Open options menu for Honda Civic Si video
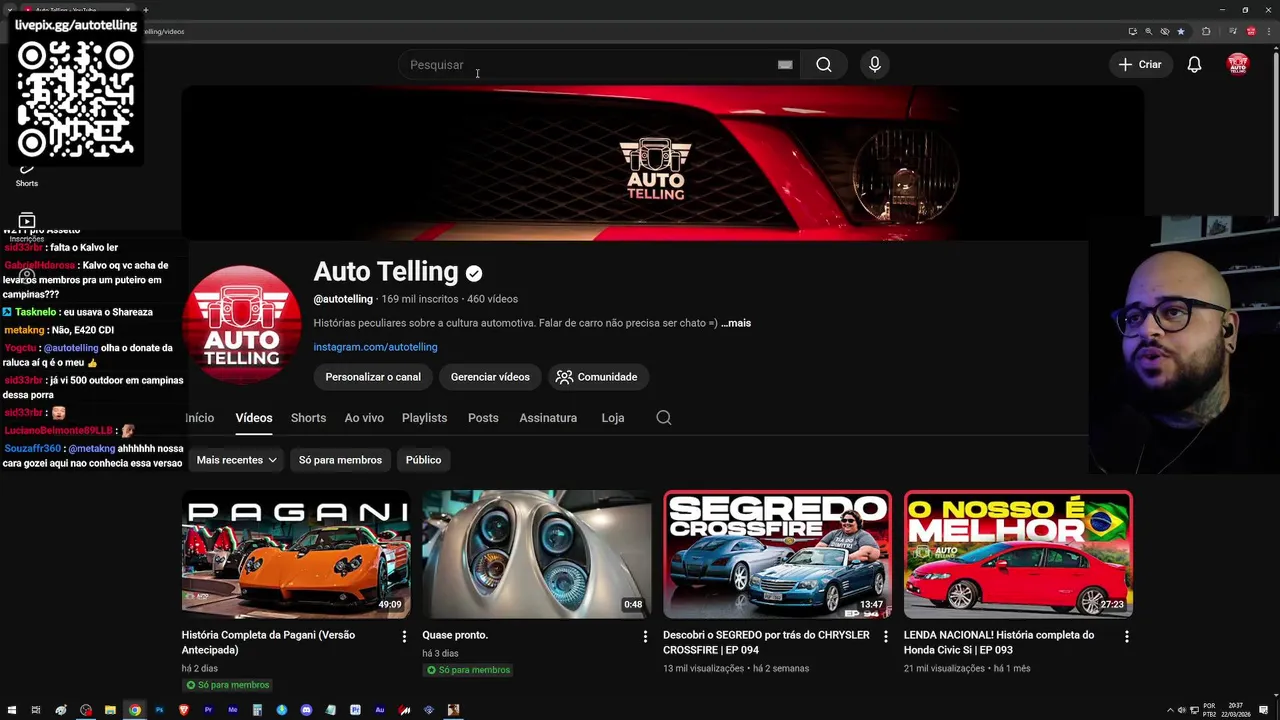This screenshot has height=720, width=1280. (x=1126, y=637)
